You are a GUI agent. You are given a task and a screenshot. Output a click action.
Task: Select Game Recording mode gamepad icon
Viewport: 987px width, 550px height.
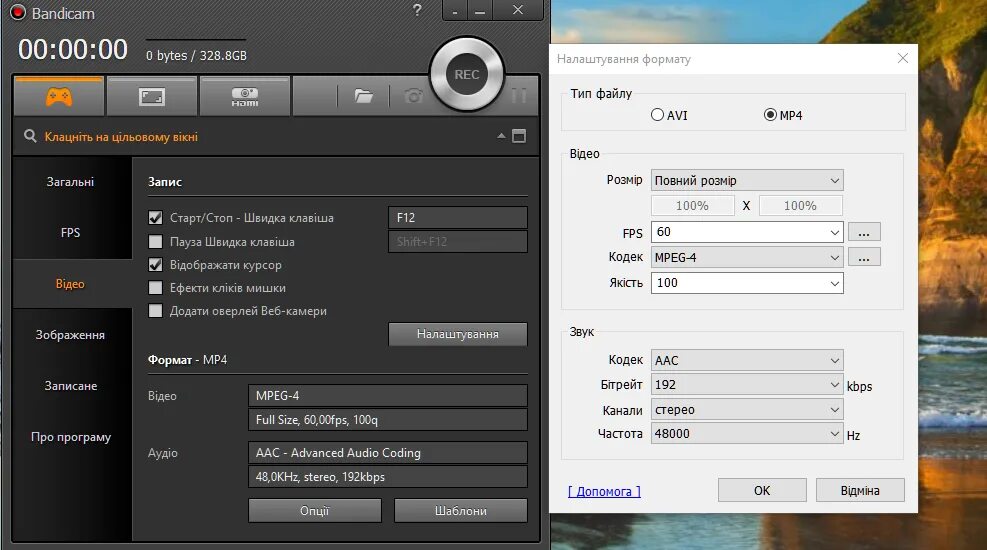click(59, 96)
